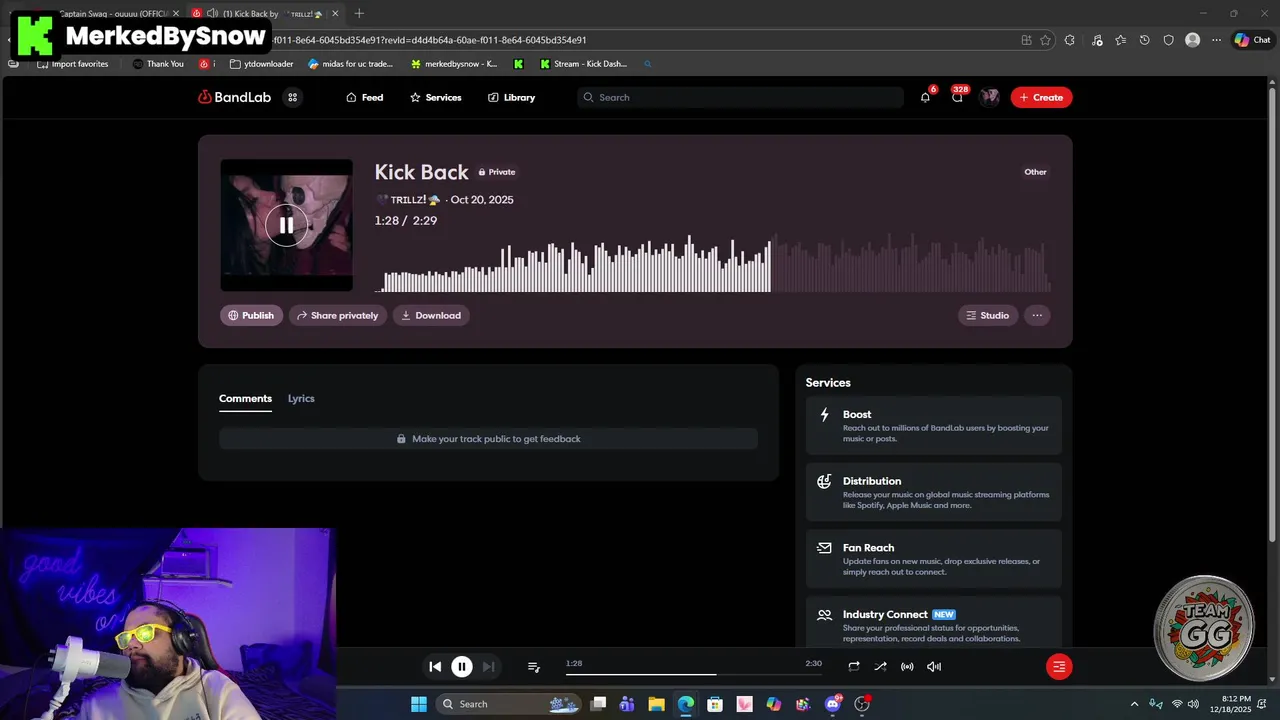The image size is (1280, 720).
Task: Go to the Feed page
Action: (364, 97)
